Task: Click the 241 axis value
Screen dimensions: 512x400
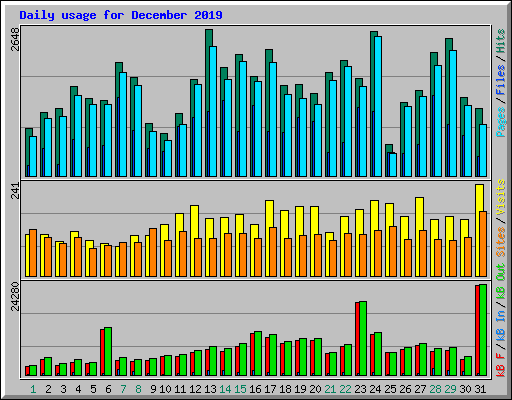Action: tap(15, 191)
